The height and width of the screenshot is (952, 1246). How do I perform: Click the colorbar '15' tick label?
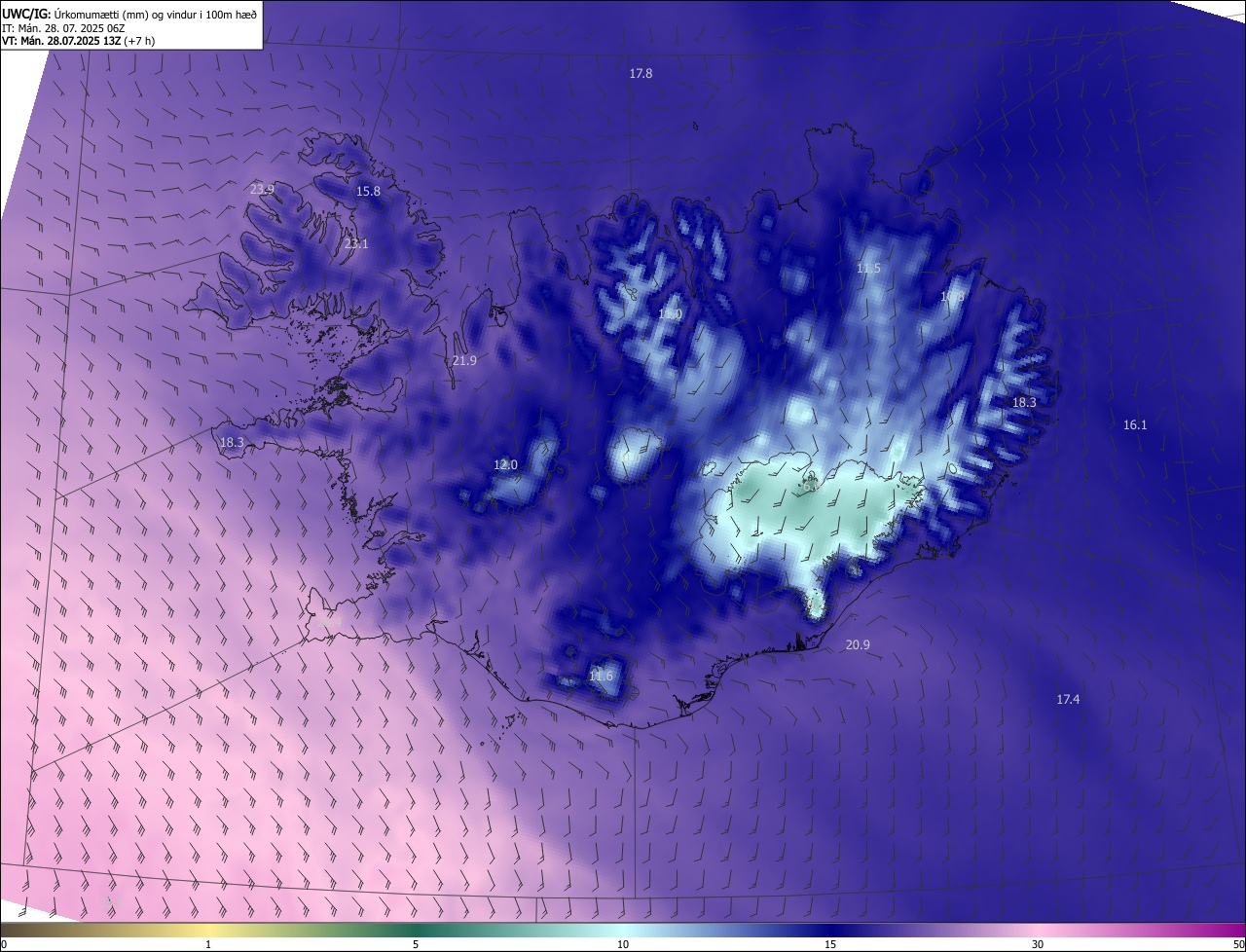click(x=830, y=944)
